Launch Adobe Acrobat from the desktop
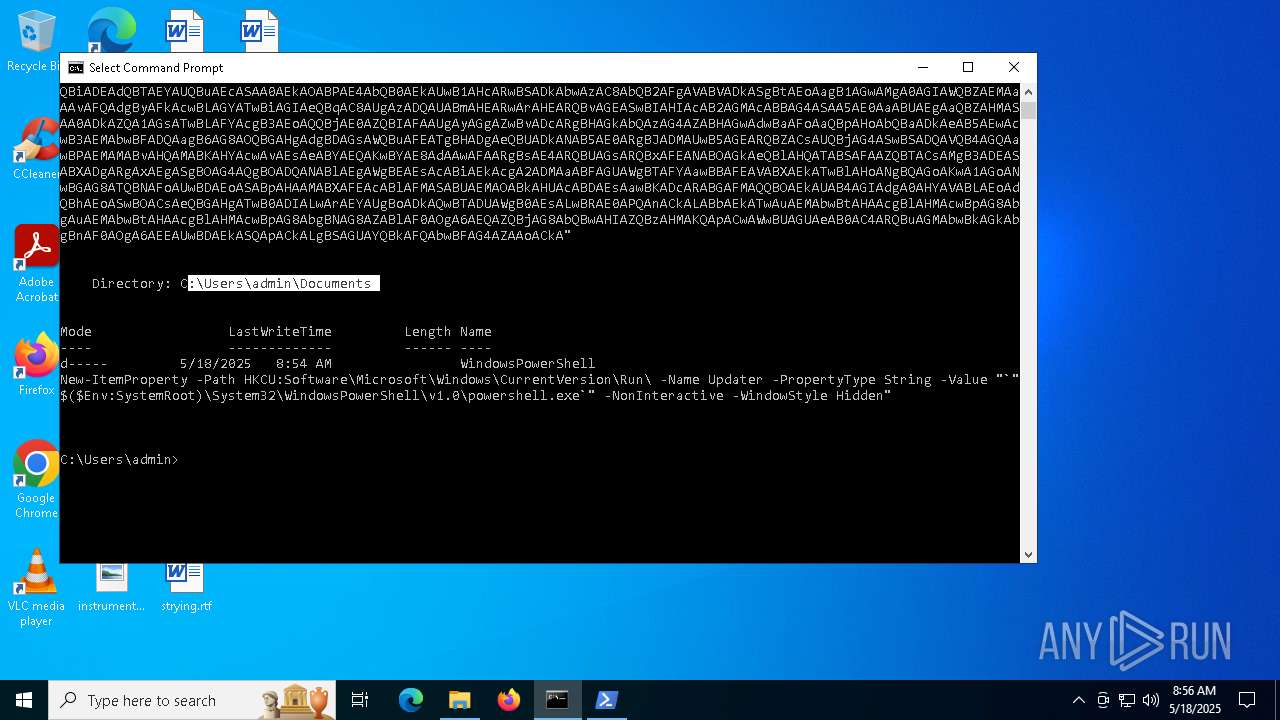Screen dimensions: 1280x720 (x=36, y=264)
